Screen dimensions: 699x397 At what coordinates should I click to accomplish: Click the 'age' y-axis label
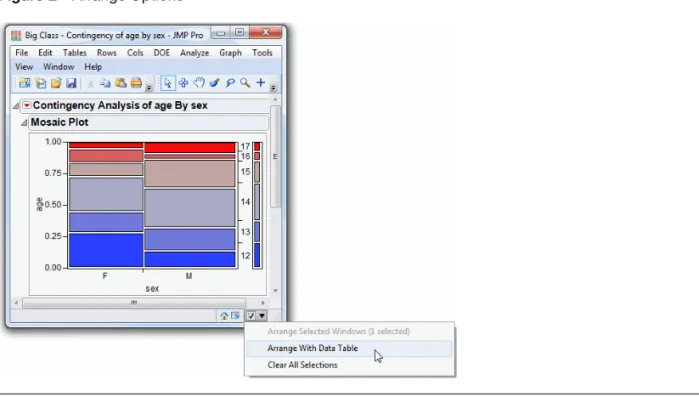click(x=40, y=204)
